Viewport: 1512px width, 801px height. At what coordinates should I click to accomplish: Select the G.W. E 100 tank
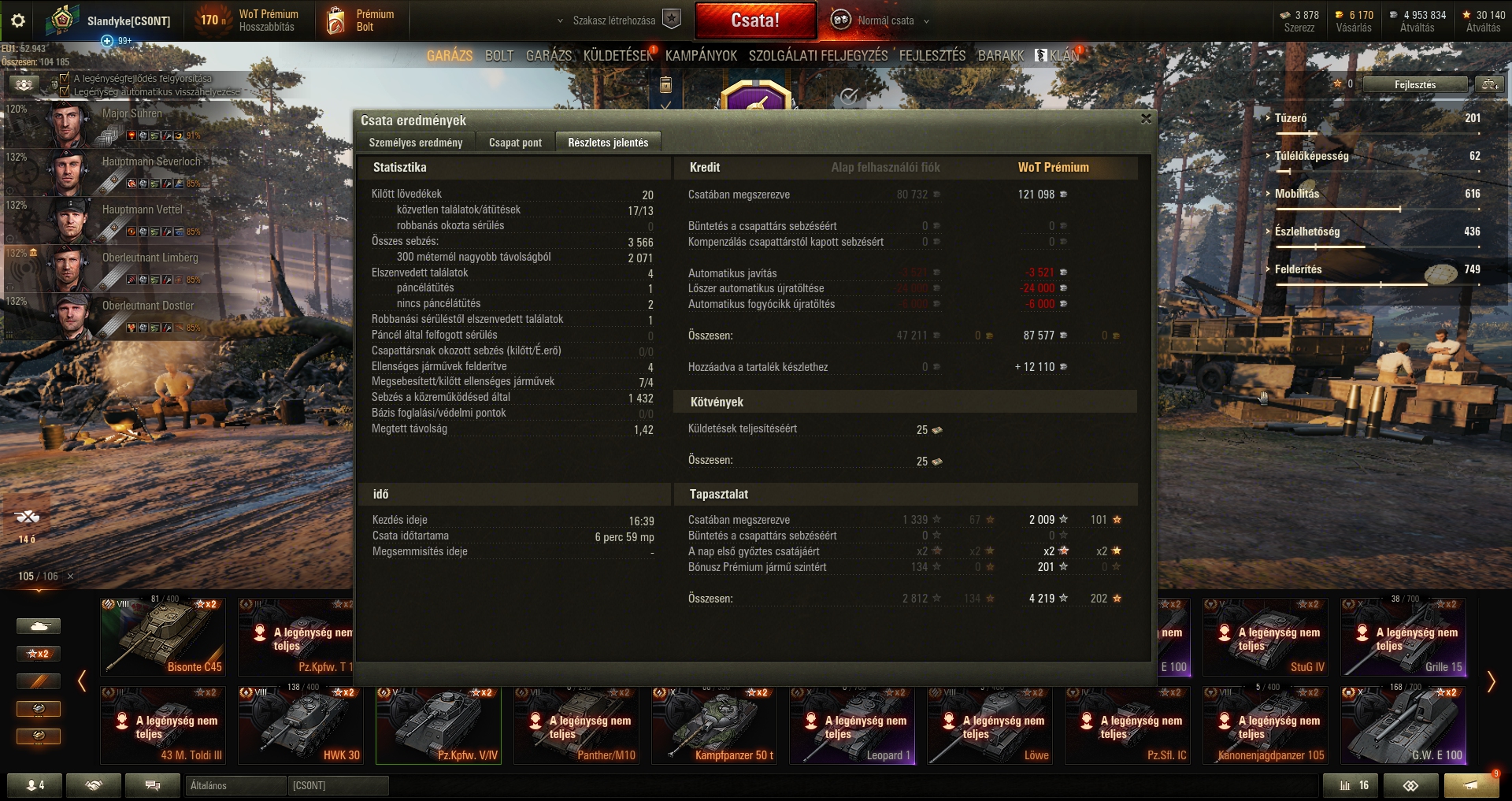(1403, 725)
